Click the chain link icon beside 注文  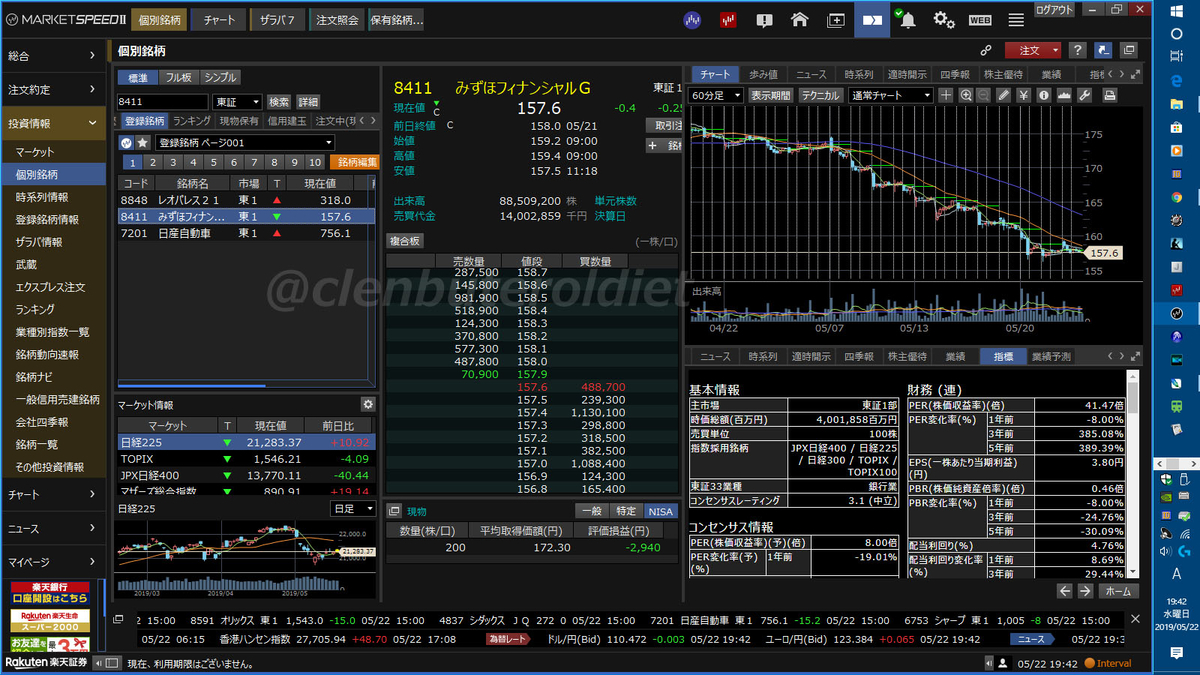[x=985, y=50]
